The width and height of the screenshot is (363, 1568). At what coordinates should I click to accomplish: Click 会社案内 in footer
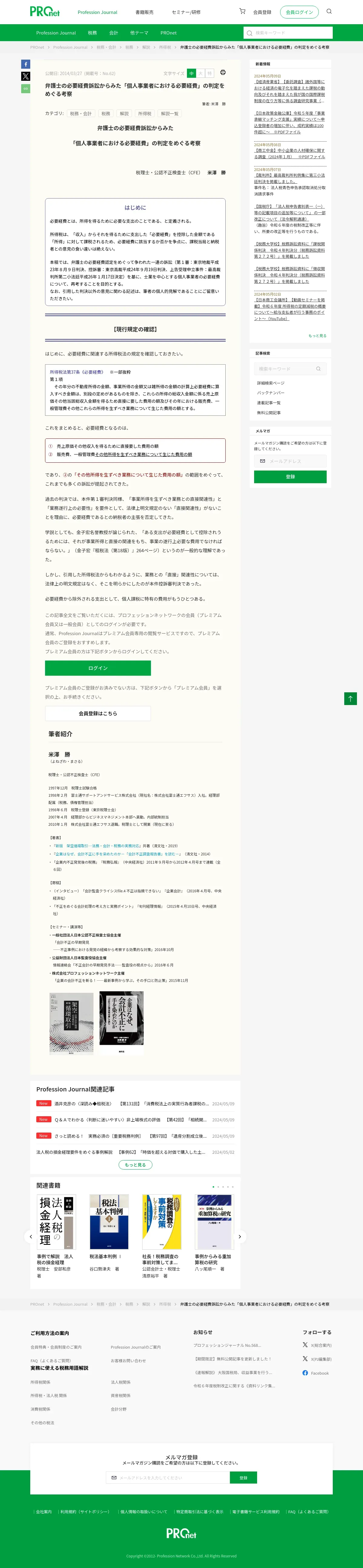pyautogui.click(x=44, y=1511)
